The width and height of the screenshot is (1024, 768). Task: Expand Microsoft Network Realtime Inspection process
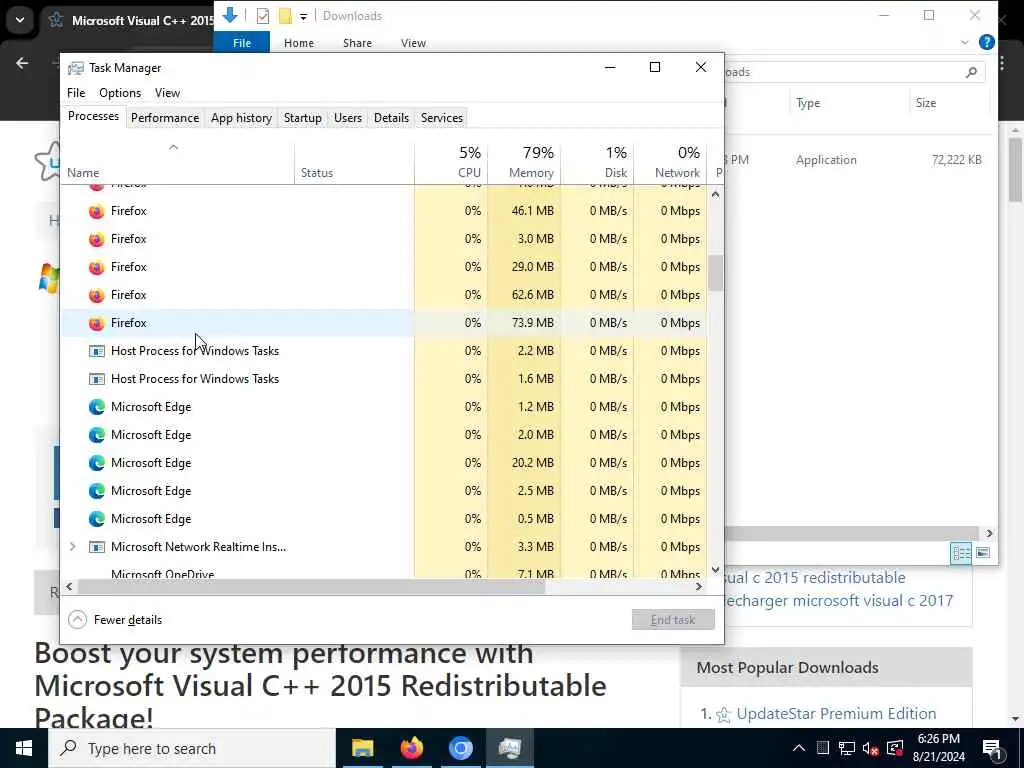[72, 547]
